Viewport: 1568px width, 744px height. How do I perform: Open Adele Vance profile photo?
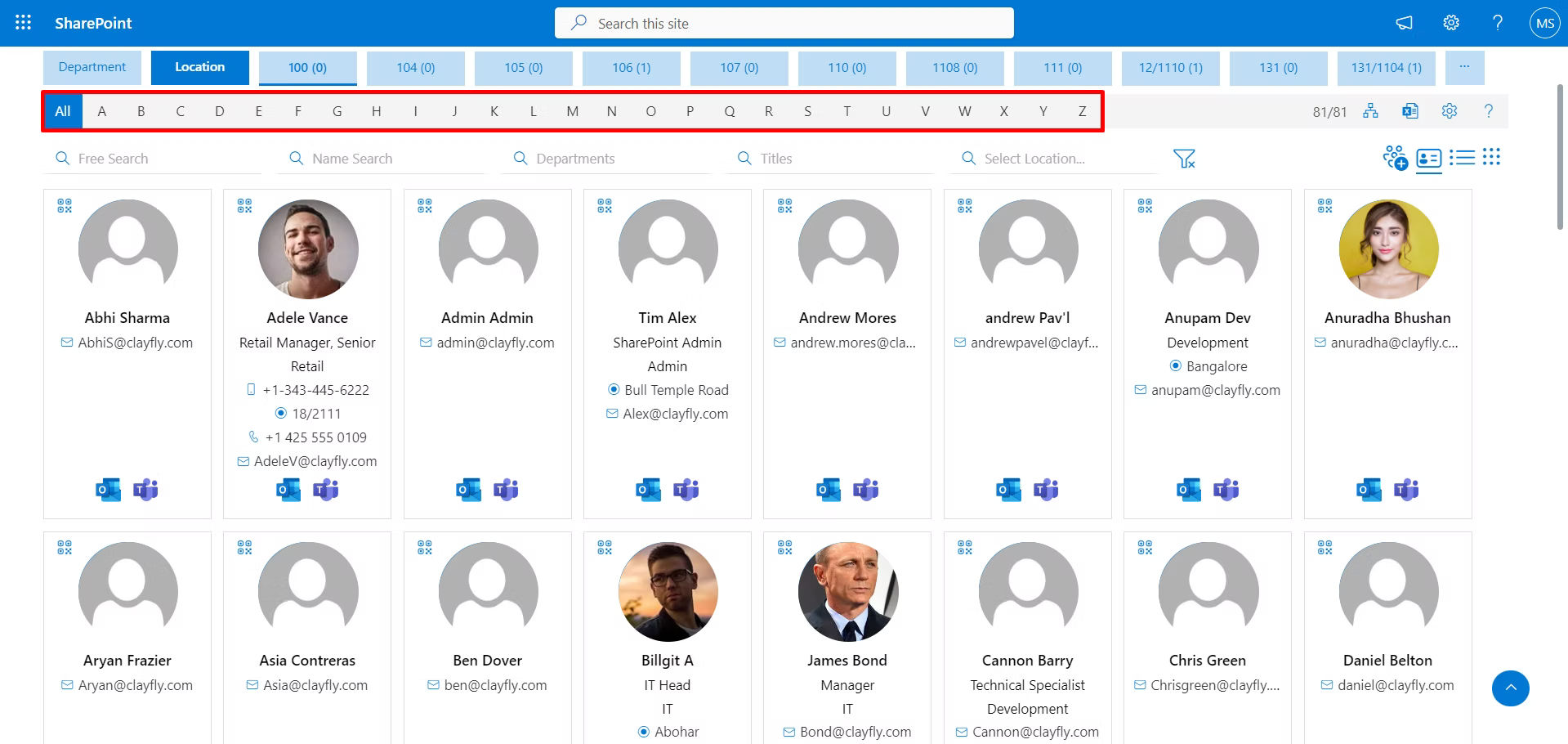pos(308,249)
